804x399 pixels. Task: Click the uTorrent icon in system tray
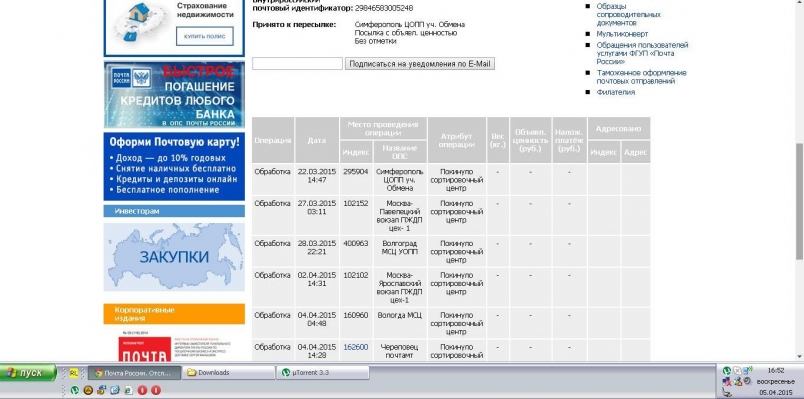point(727,370)
